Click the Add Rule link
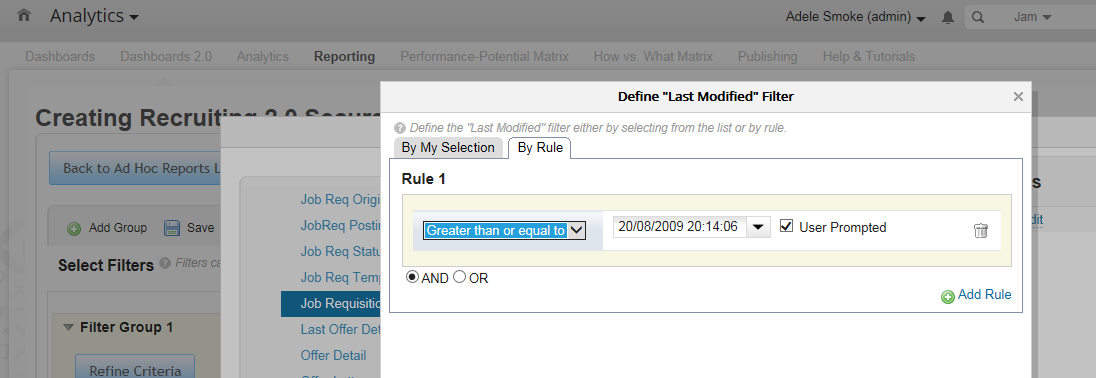Image resolution: width=1096 pixels, height=378 pixels. tap(984, 295)
